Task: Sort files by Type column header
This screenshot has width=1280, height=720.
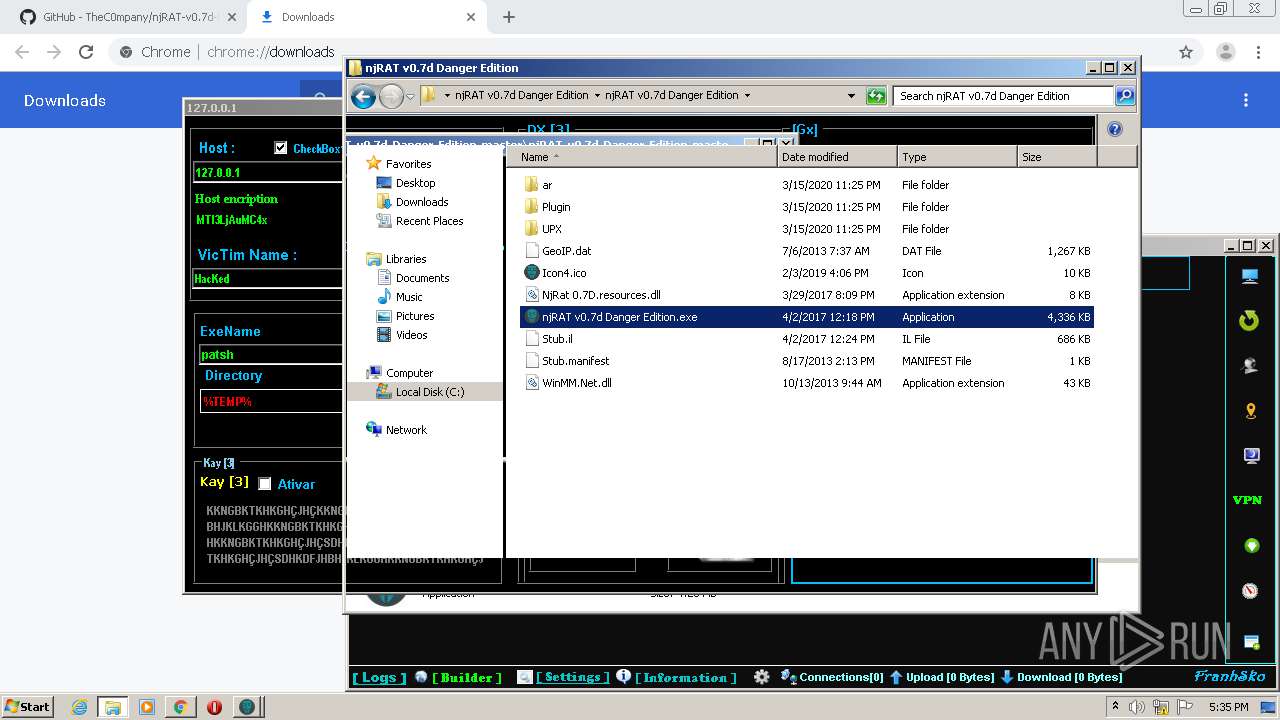Action: click(957, 157)
